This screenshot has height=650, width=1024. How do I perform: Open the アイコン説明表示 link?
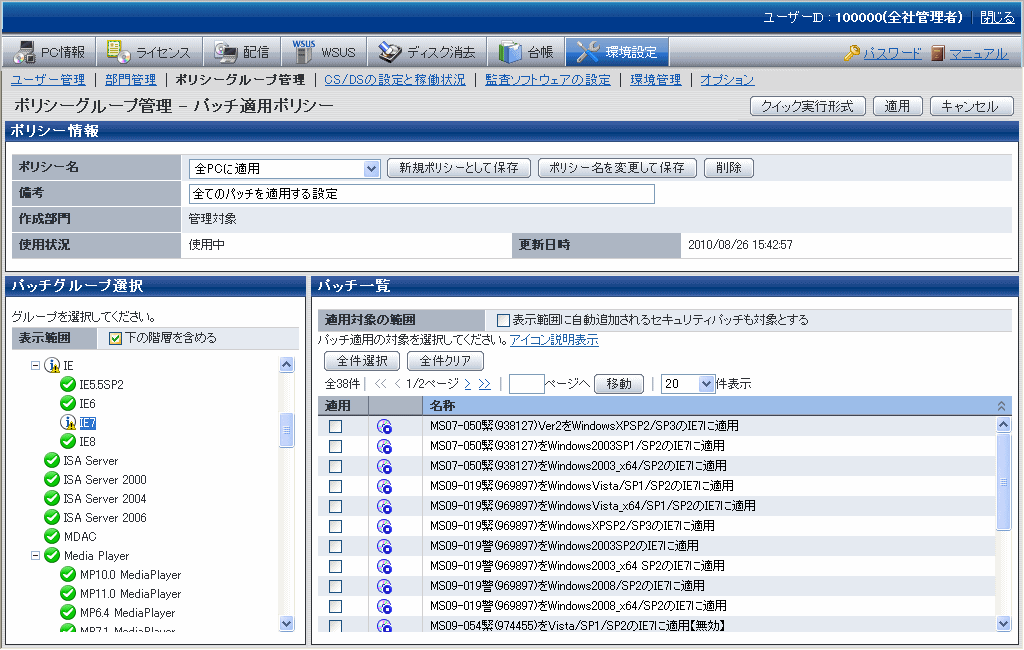(x=554, y=340)
